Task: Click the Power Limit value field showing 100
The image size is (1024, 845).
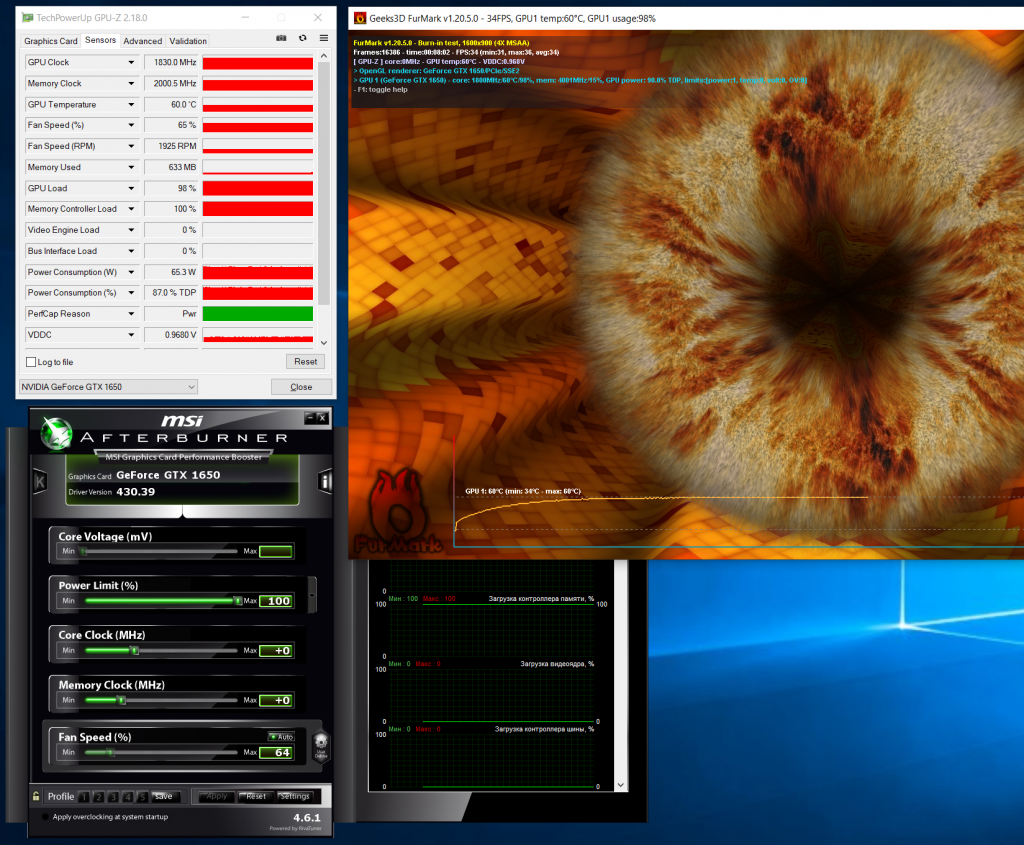Action: click(276, 601)
